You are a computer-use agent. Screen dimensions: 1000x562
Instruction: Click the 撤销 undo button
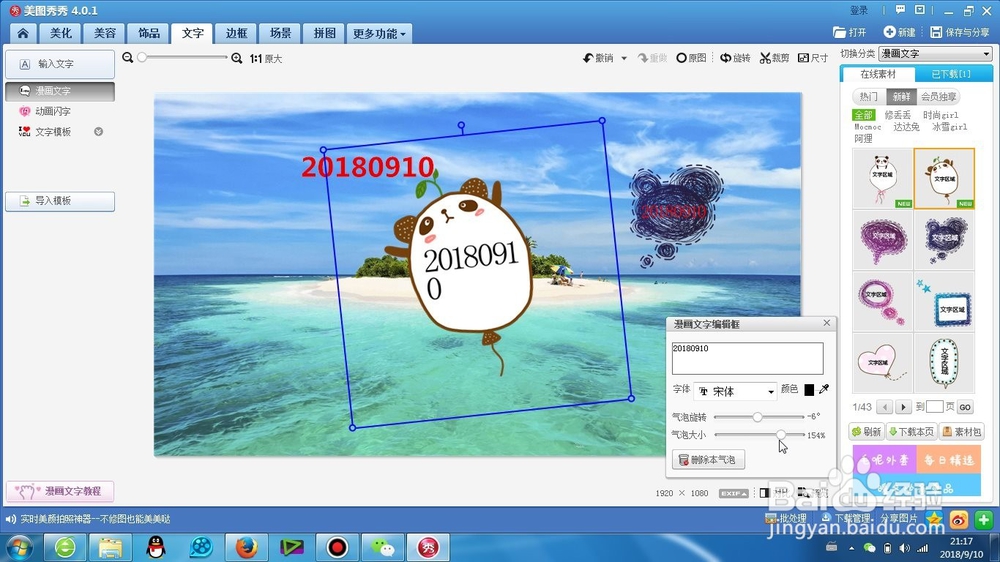coord(598,58)
